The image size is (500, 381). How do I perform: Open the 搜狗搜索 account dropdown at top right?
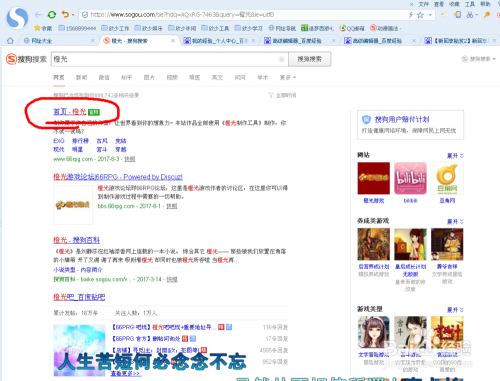[x=479, y=59]
